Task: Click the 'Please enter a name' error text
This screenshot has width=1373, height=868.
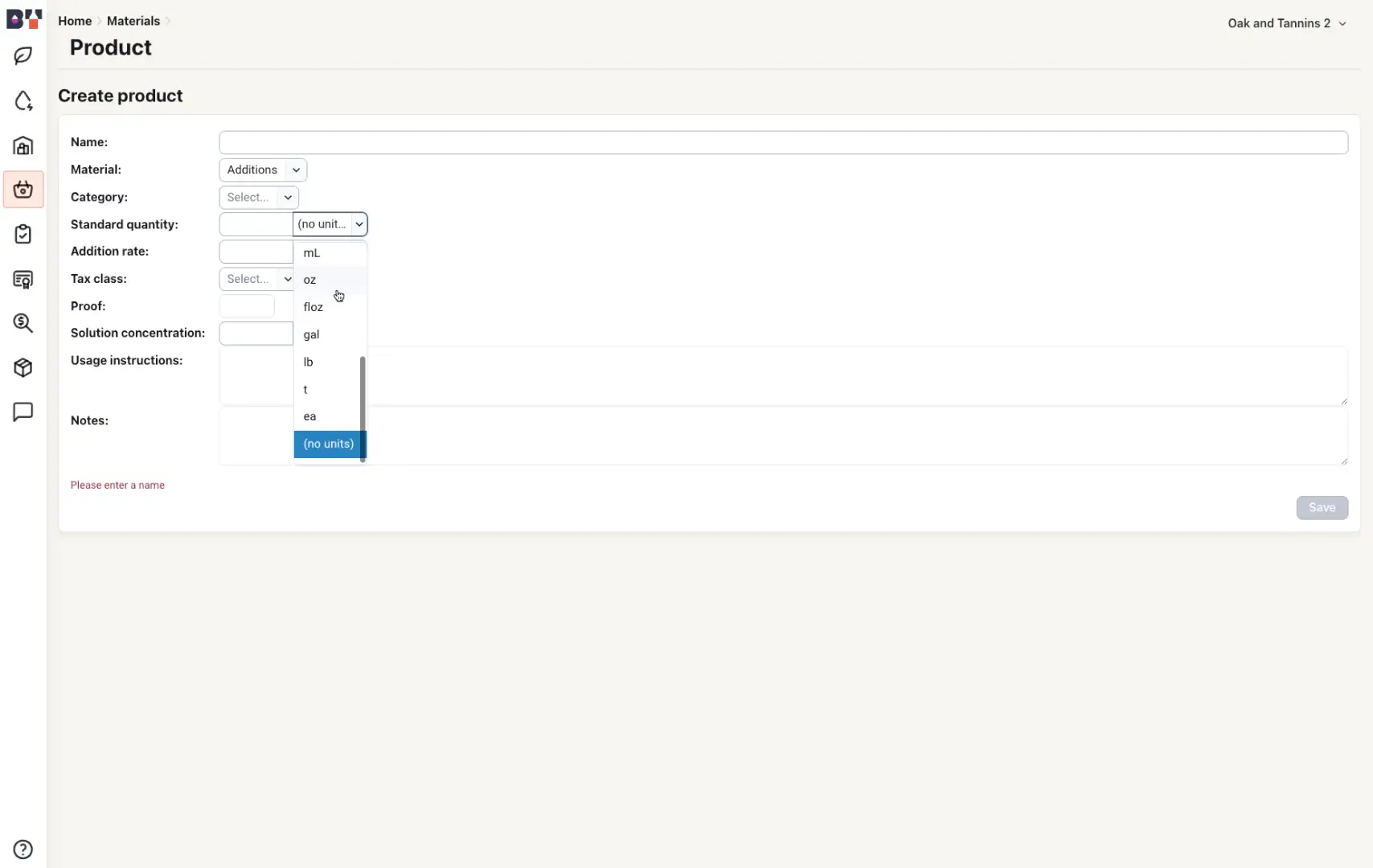Action: point(117,485)
